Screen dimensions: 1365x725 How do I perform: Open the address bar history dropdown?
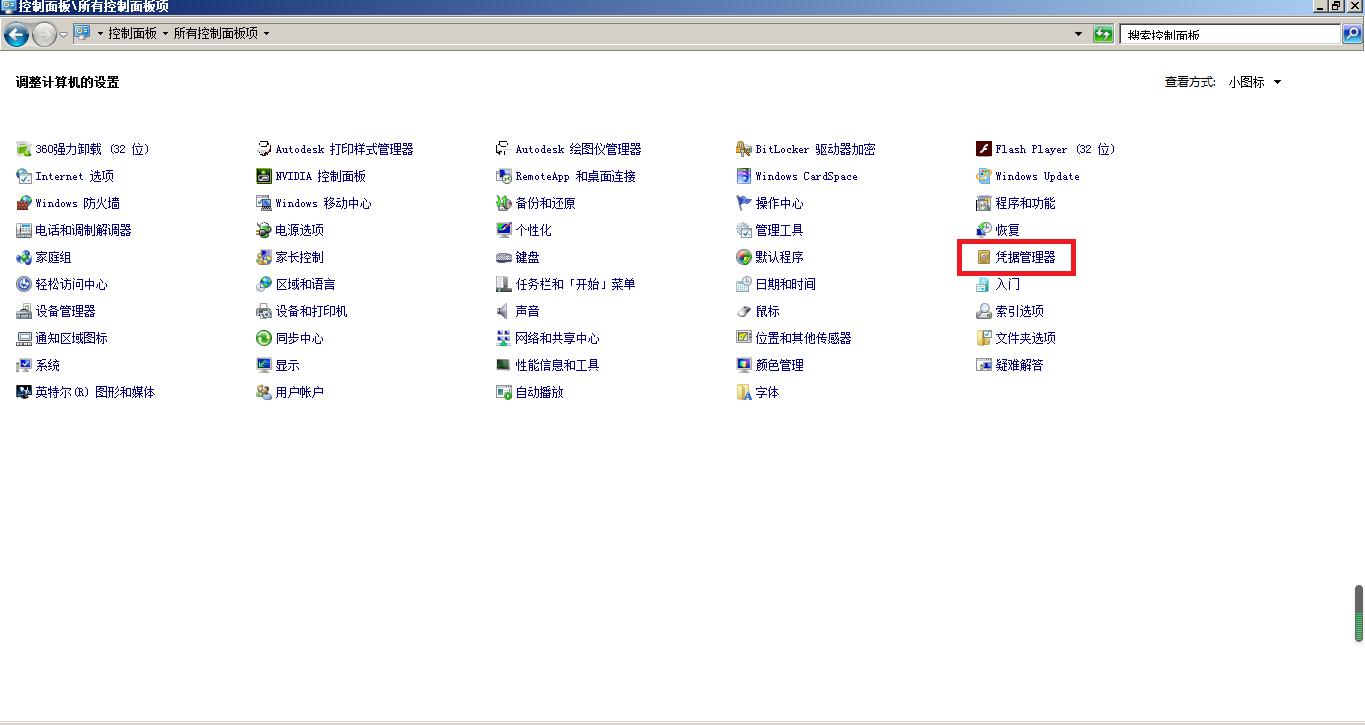1078,34
